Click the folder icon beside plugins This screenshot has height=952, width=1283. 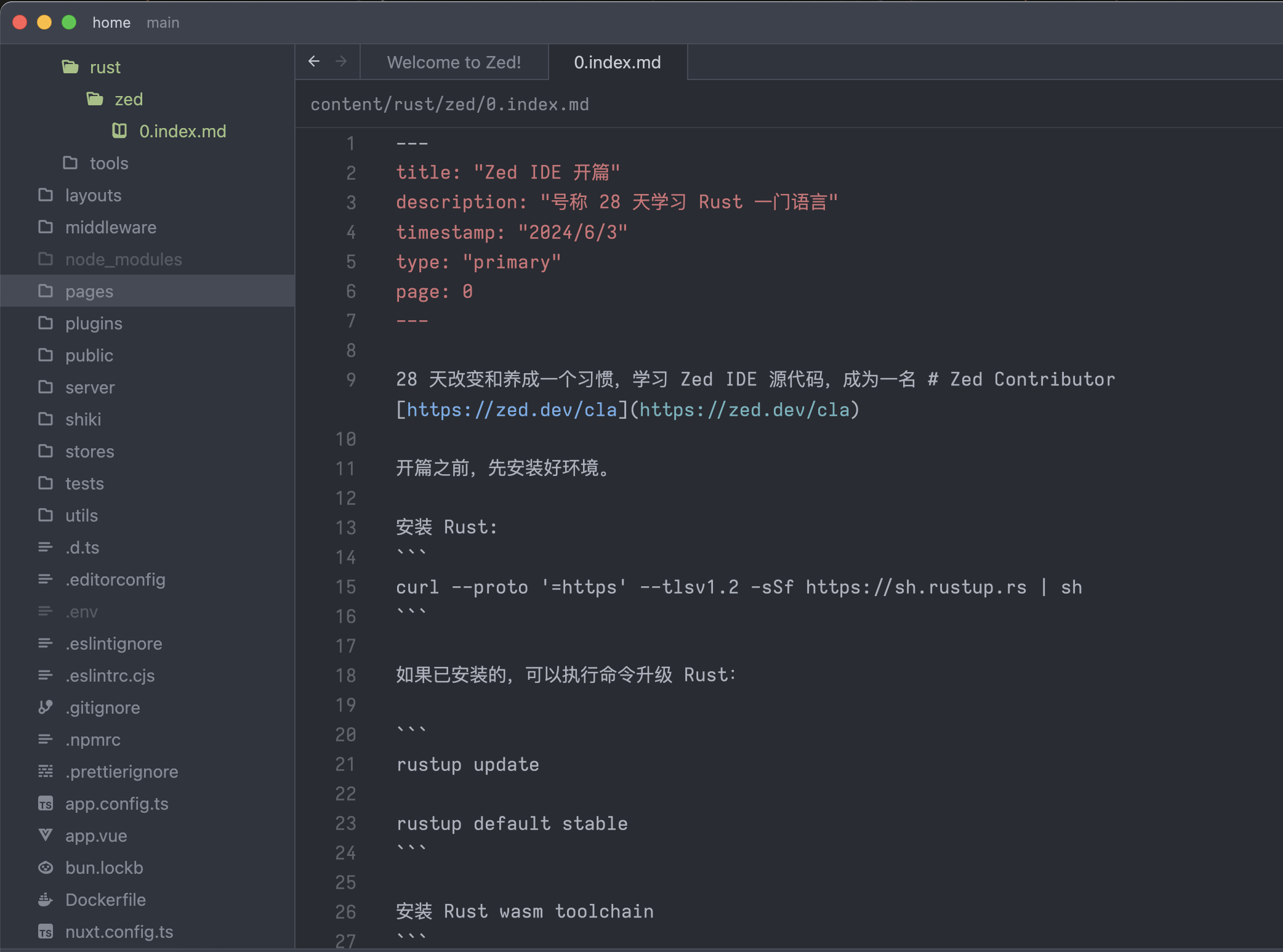(x=46, y=323)
